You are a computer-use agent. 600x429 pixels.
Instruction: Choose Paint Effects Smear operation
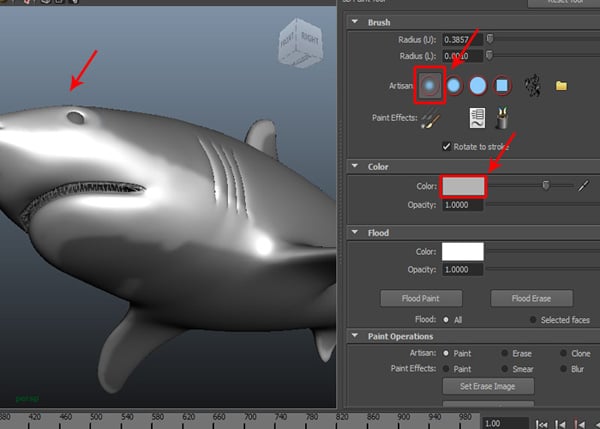[505, 369]
